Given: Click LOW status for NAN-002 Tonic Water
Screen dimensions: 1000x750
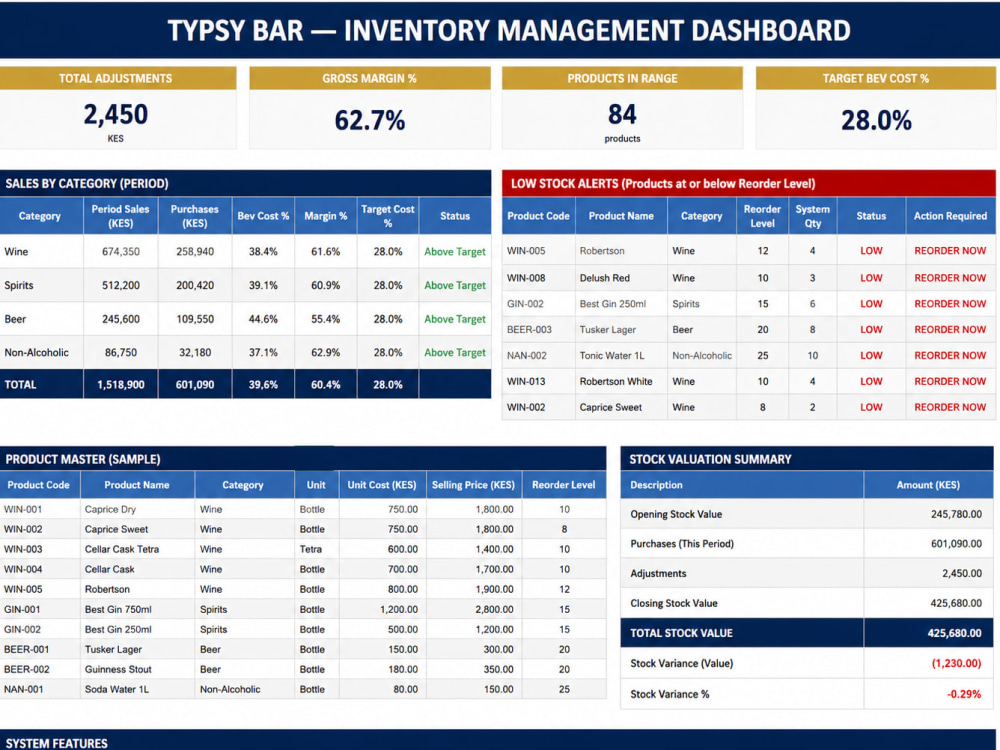Looking at the screenshot, I should (871, 355).
